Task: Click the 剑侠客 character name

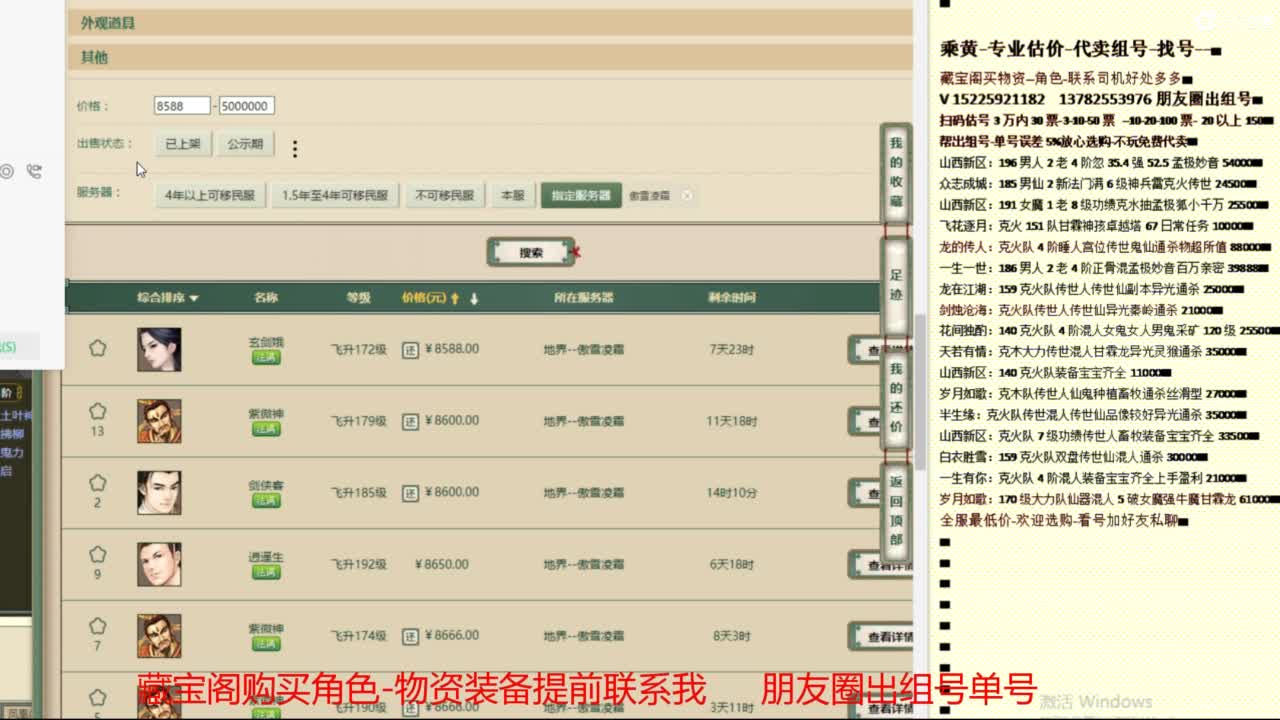Action: pyautogui.click(x=266, y=485)
